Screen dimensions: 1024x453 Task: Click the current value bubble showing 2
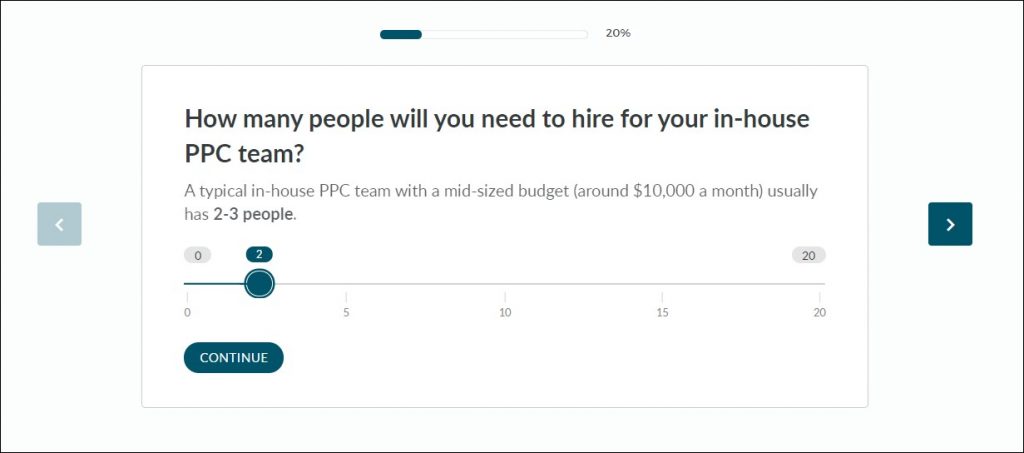click(259, 254)
